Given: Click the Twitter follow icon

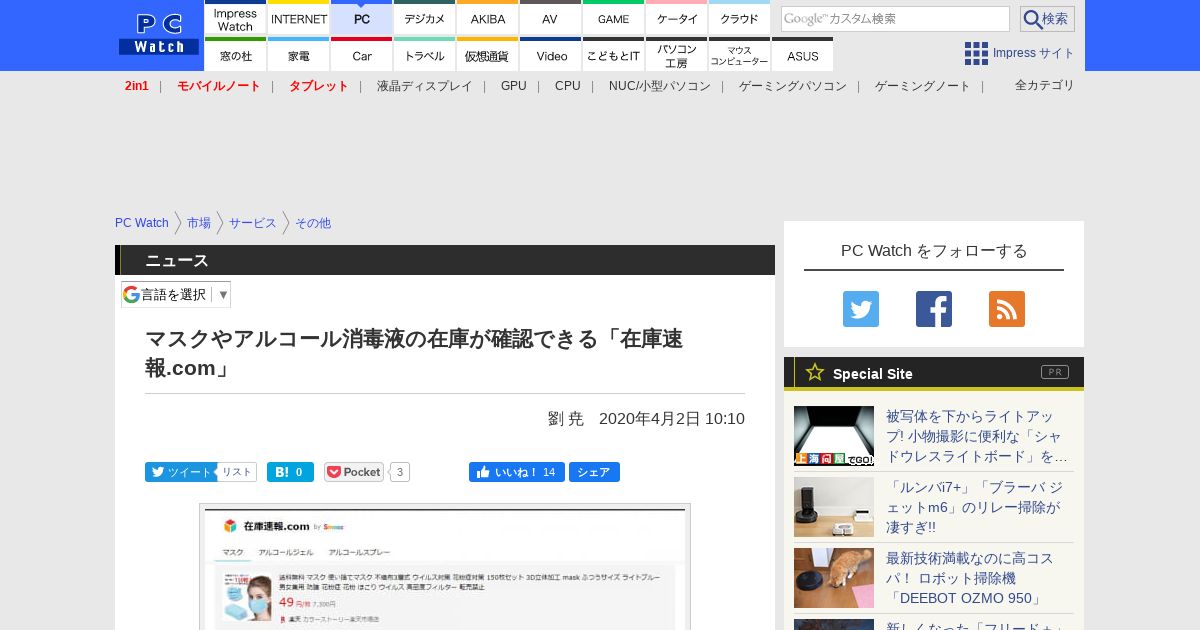Looking at the screenshot, I should (x=860, y=309).
